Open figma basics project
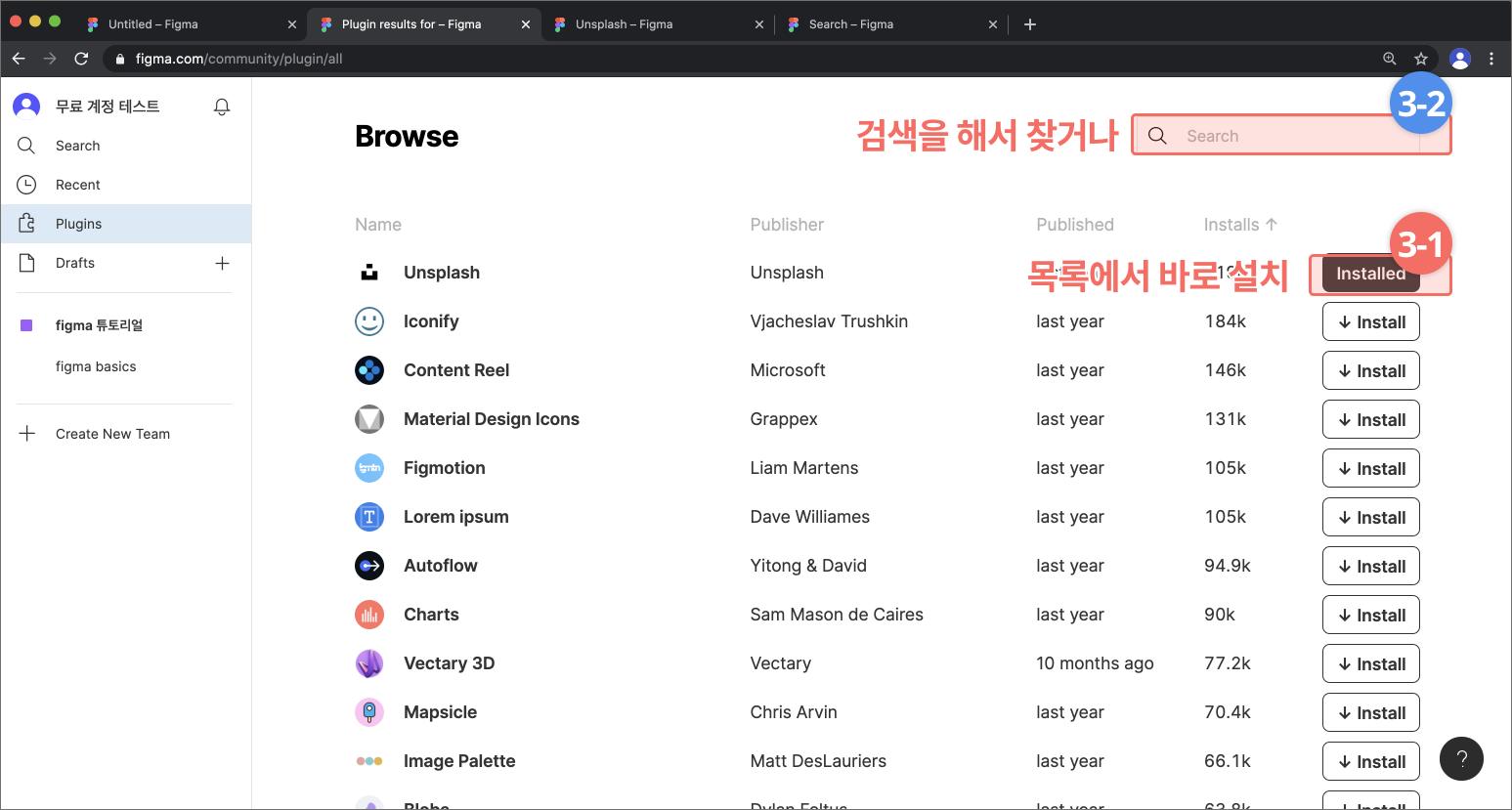 96,366
